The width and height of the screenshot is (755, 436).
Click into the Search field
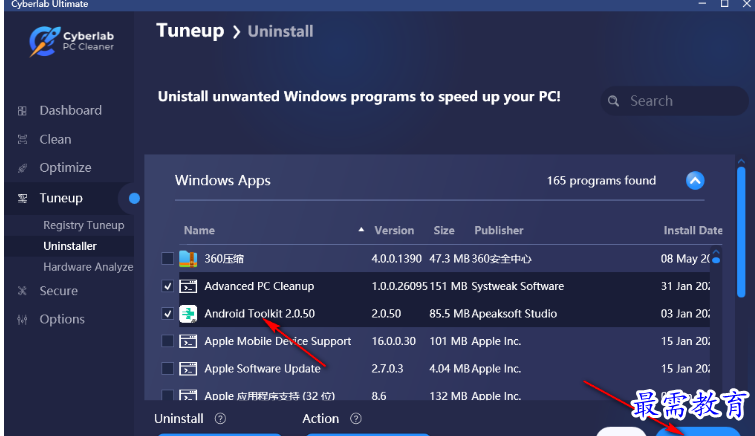coord(680,101)
